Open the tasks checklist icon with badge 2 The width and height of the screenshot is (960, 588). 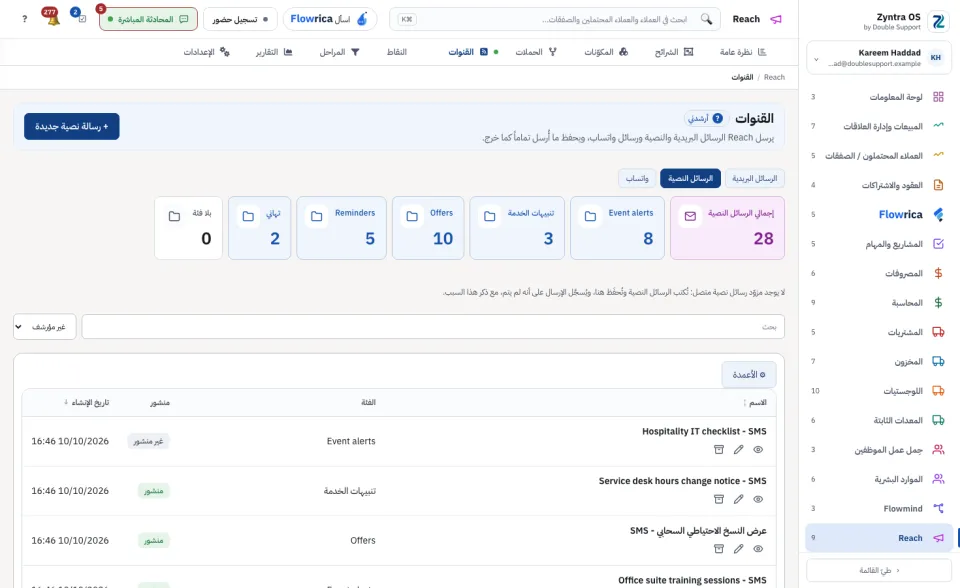point(82,18)
